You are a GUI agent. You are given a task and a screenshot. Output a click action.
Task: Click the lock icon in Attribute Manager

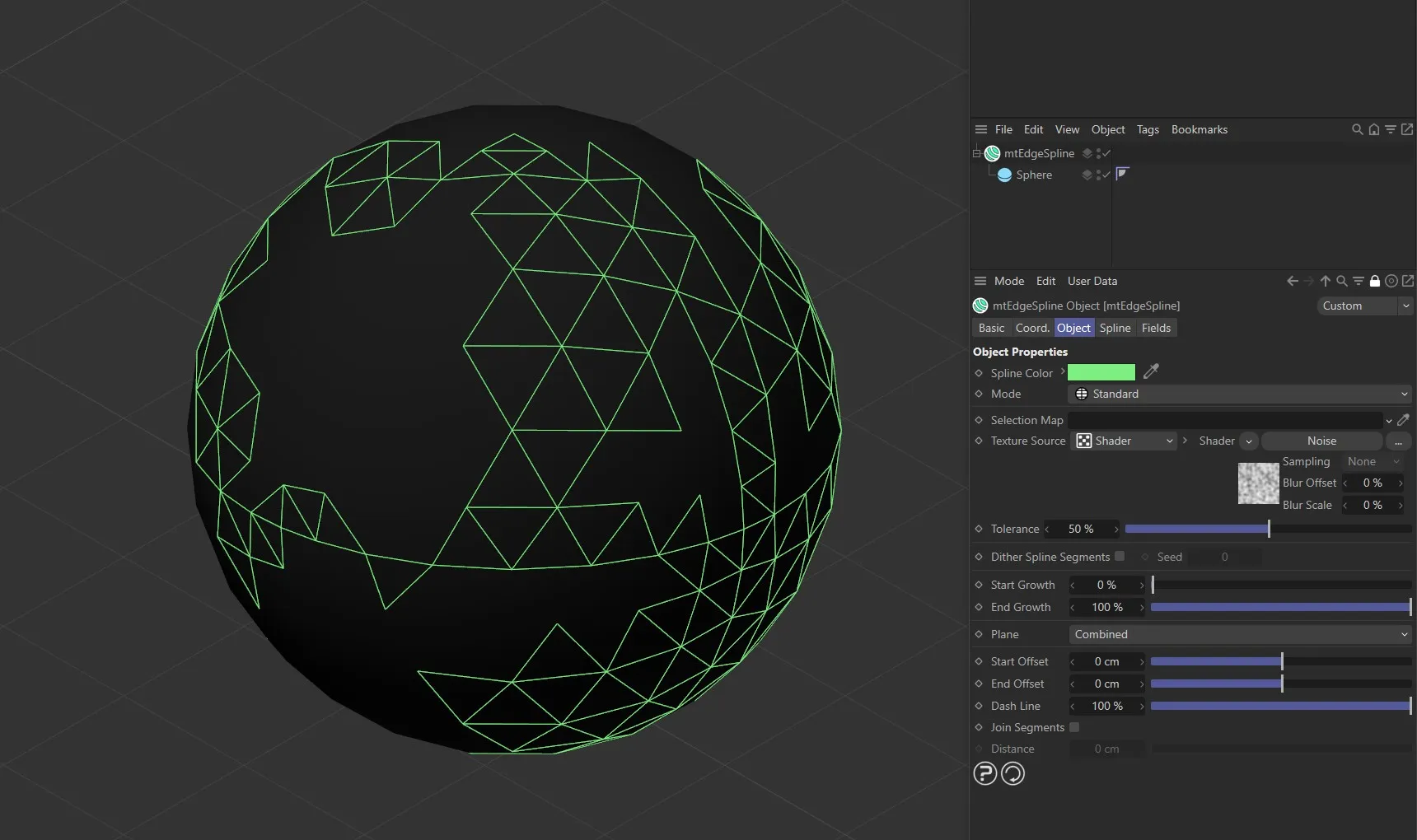(1375, 281)
